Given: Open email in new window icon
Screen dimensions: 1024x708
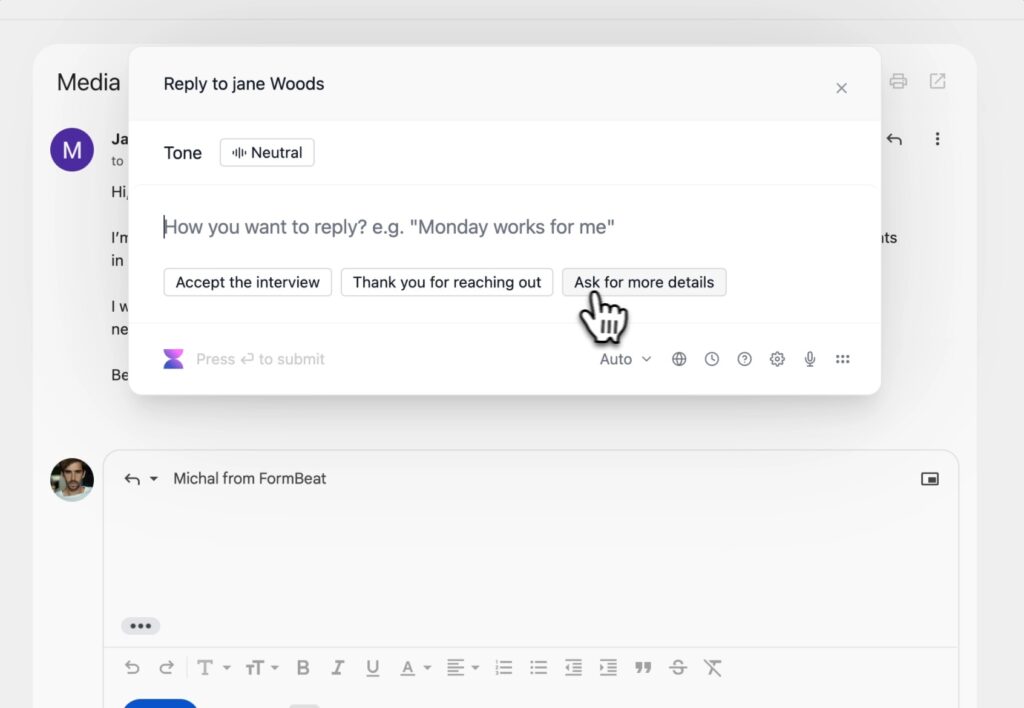Looking at the screenshot, I should point(937,81).
